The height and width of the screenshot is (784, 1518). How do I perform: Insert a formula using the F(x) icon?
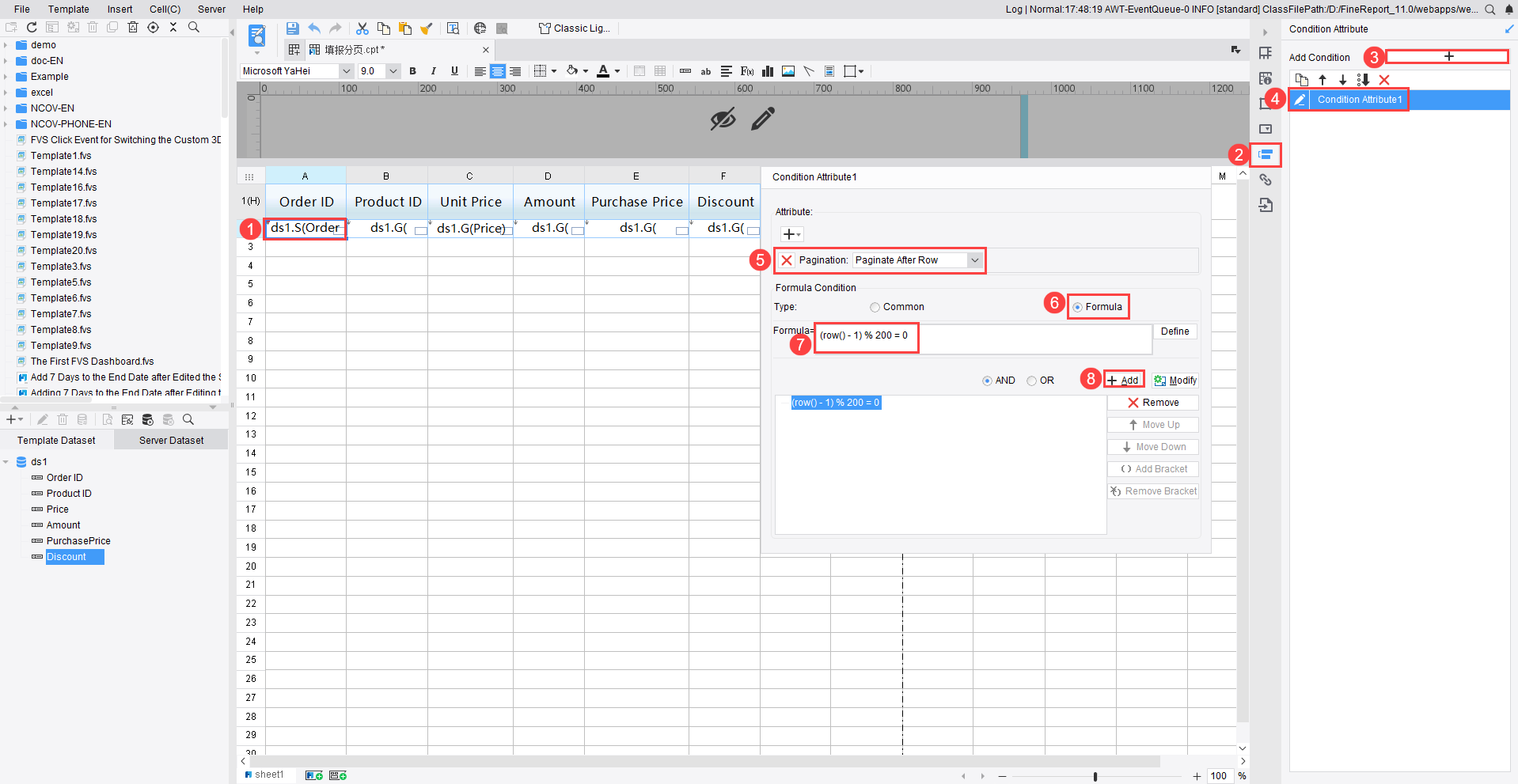747,71
